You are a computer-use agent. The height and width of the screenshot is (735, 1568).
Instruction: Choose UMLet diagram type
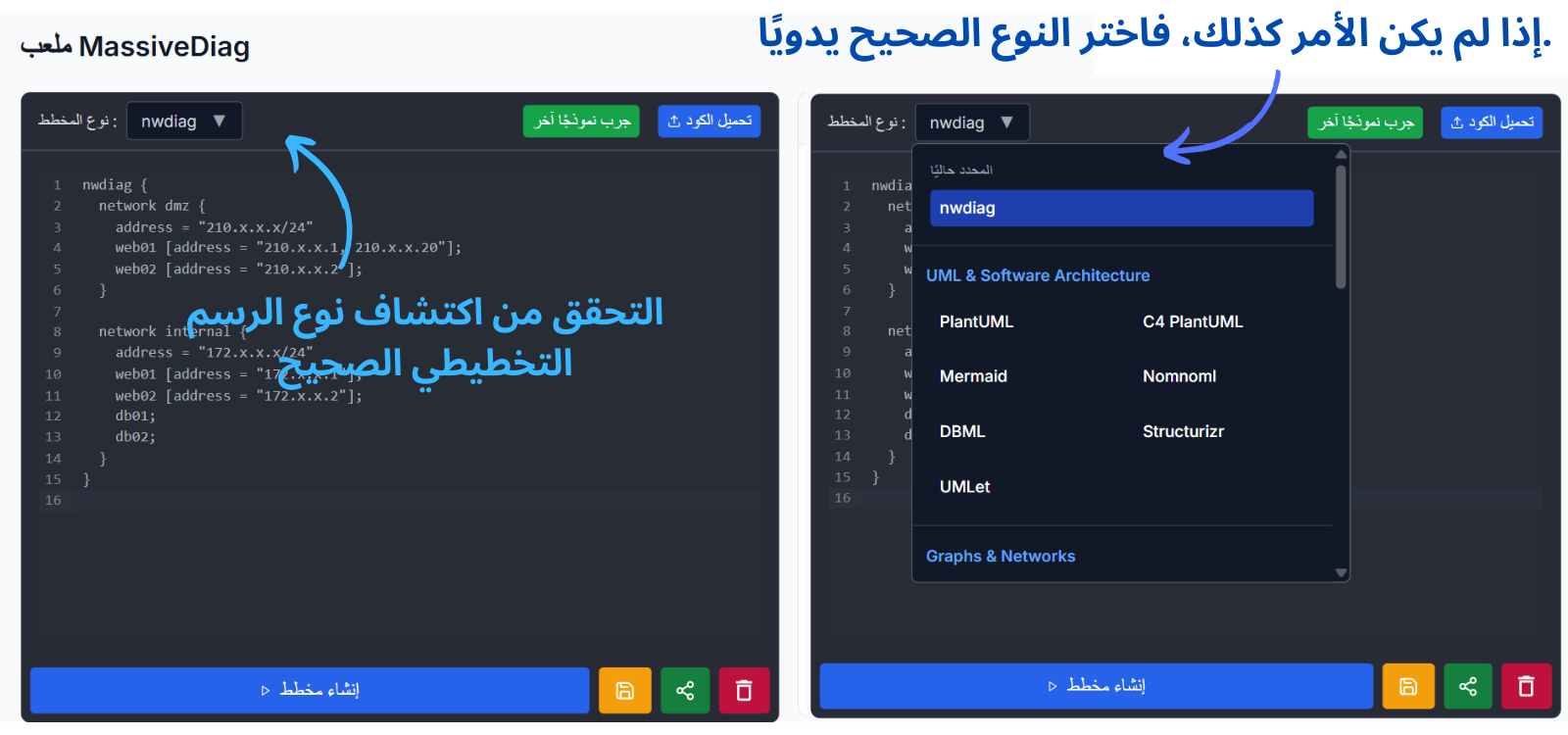point(965,487)
